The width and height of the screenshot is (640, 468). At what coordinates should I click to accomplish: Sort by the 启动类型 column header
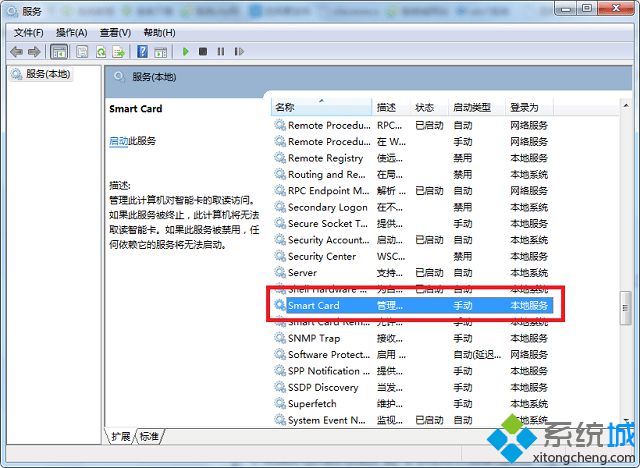pos(477,107)
